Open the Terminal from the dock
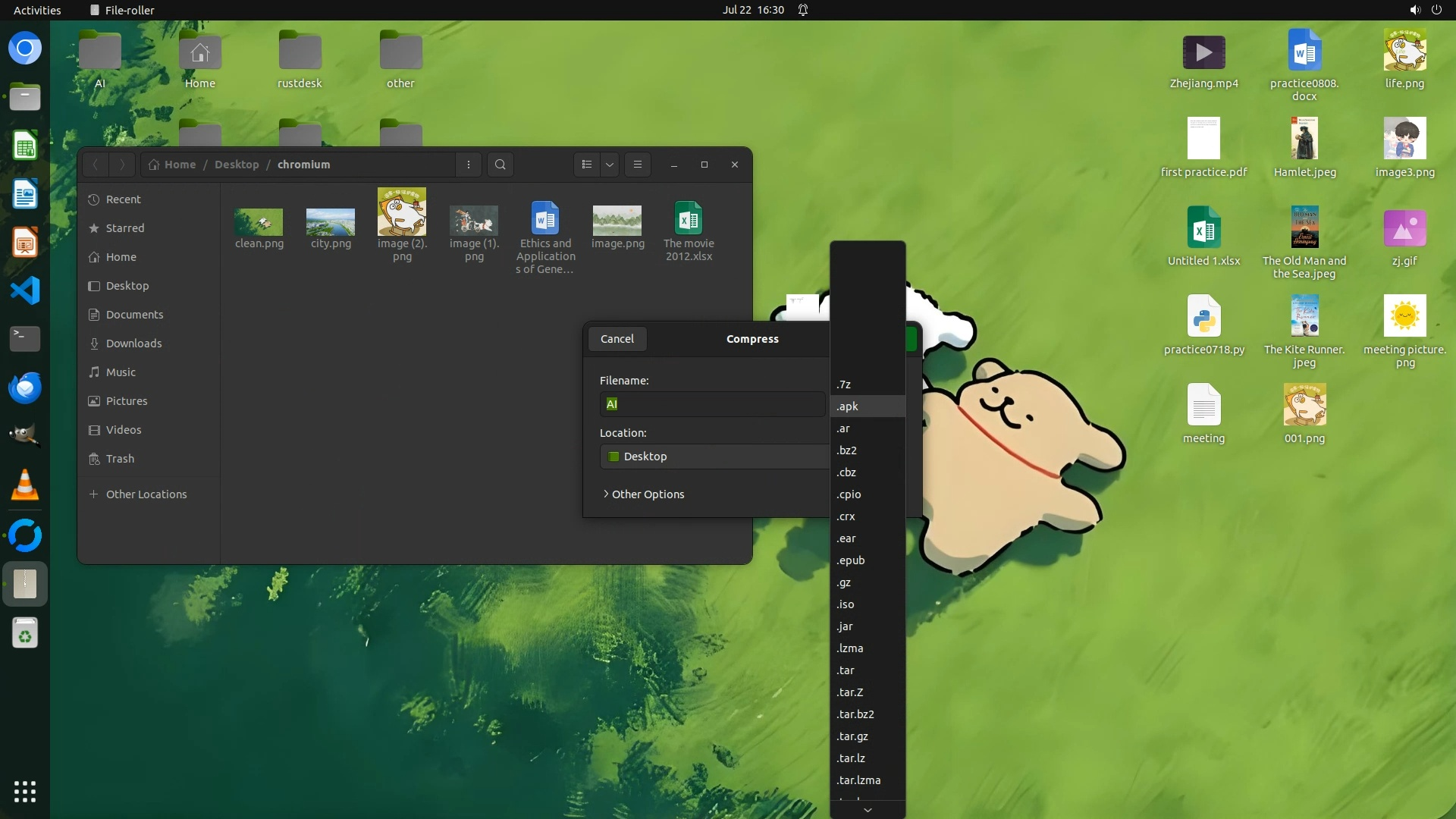The image size is (1456, 819). tap(25, 338)
